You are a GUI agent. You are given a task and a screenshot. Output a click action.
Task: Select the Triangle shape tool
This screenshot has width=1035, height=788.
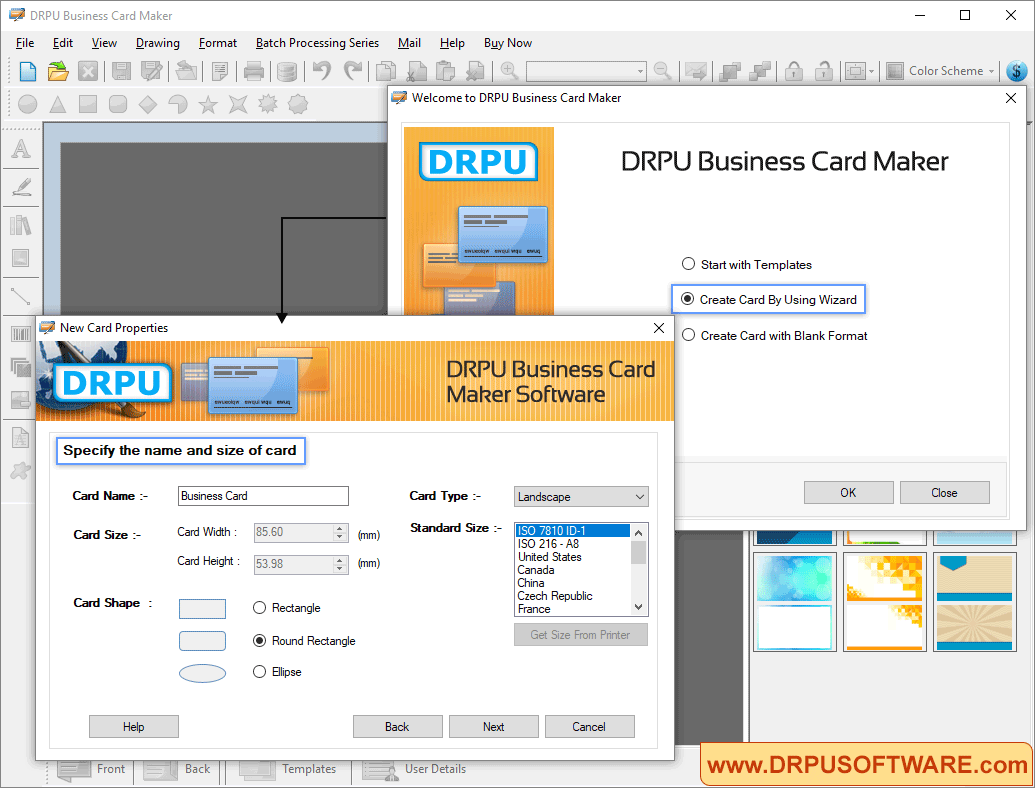tap(58, 104)
